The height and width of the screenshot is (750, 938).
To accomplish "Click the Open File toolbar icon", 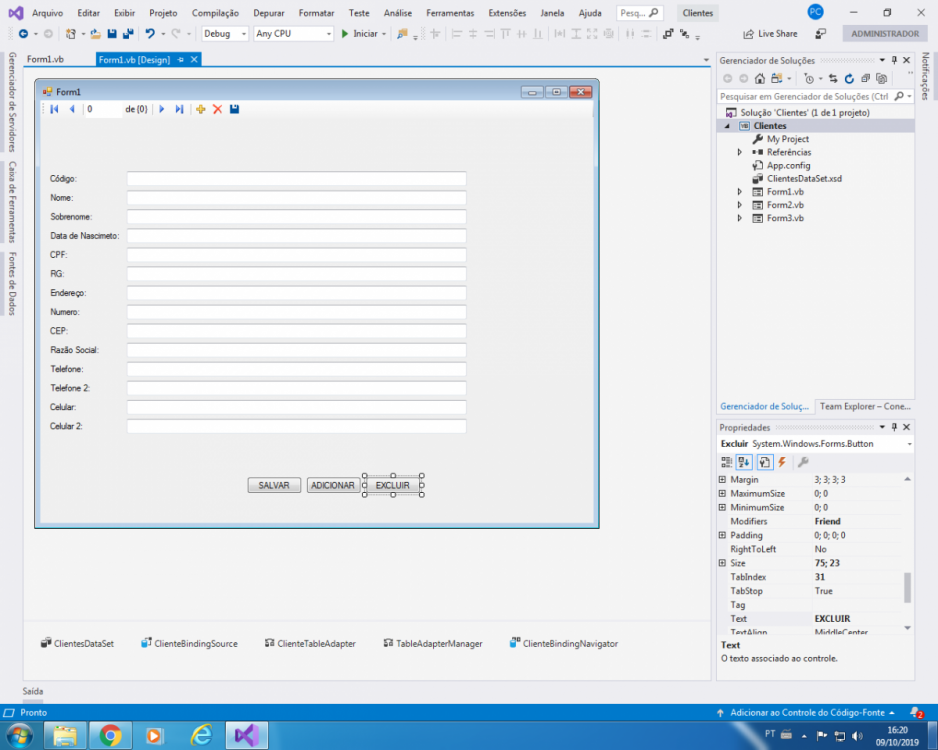I will pyautogui.click(x=95, y=33).
